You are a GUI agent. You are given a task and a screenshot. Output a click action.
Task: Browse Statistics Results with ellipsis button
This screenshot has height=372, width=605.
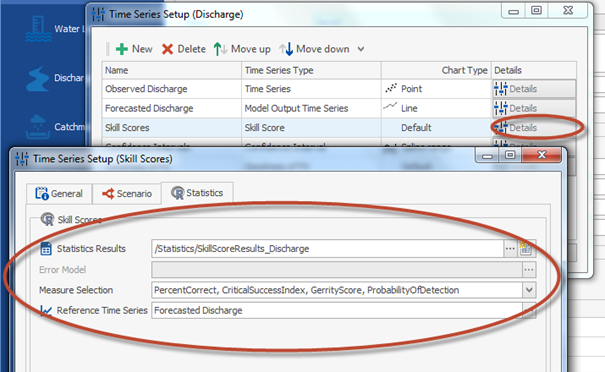(510, 249)
